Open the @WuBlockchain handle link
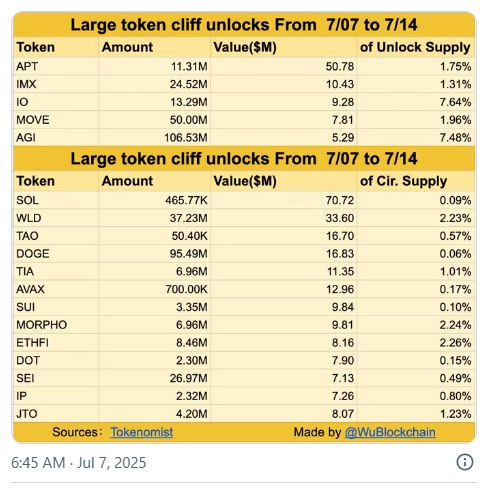 (x=390, y=432)
